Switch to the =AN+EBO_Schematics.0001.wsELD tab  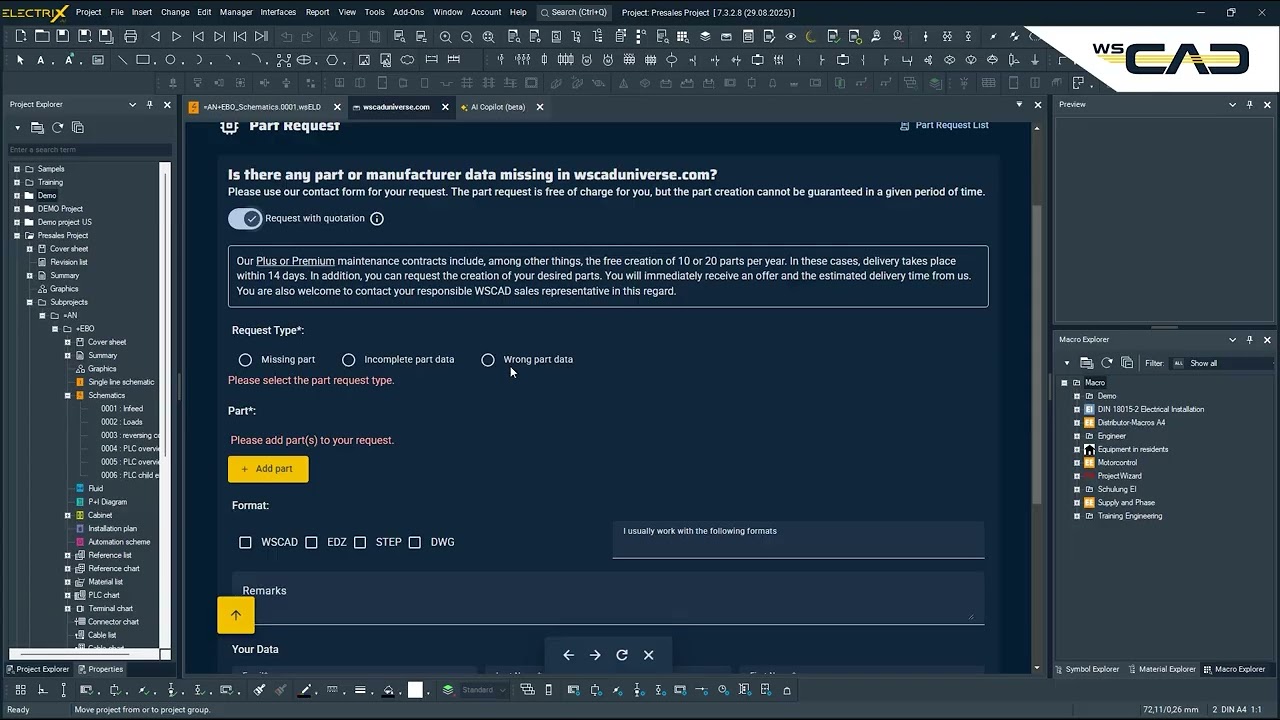point(261,107)
